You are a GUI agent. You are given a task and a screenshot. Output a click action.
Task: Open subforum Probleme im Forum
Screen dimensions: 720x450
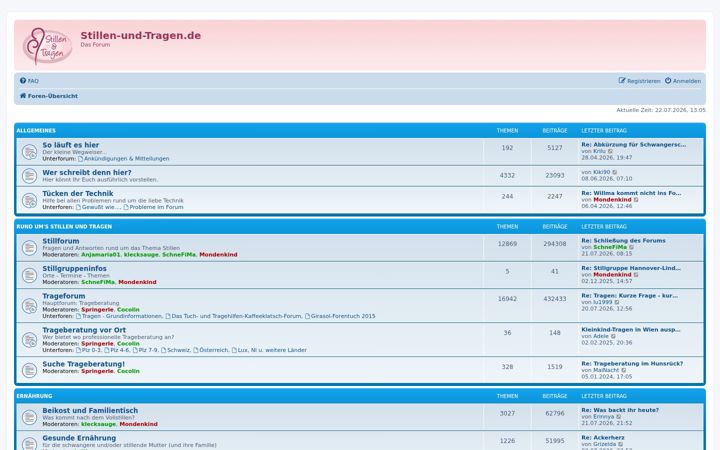153,207
